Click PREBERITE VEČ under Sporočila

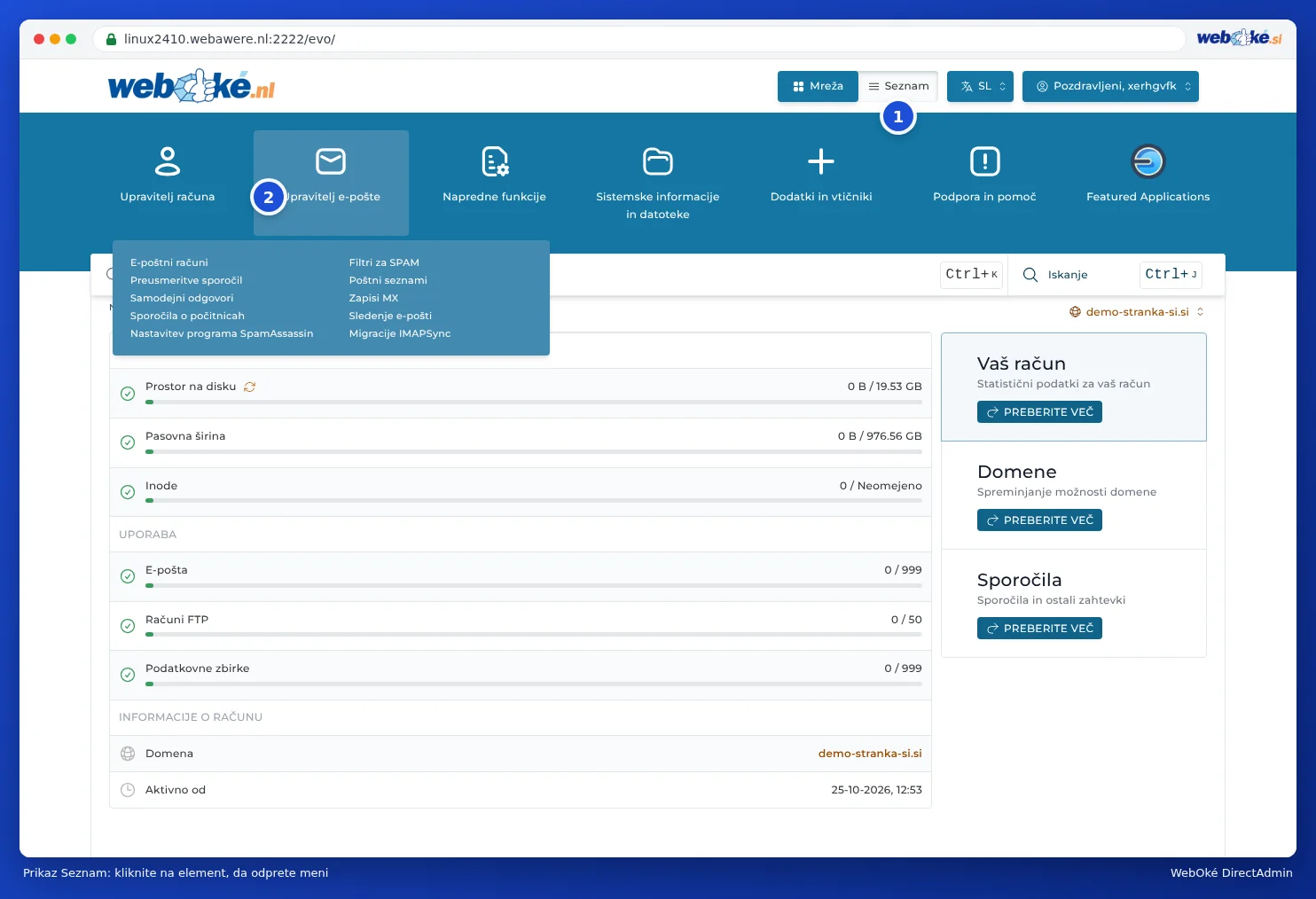coord(1039,629)
